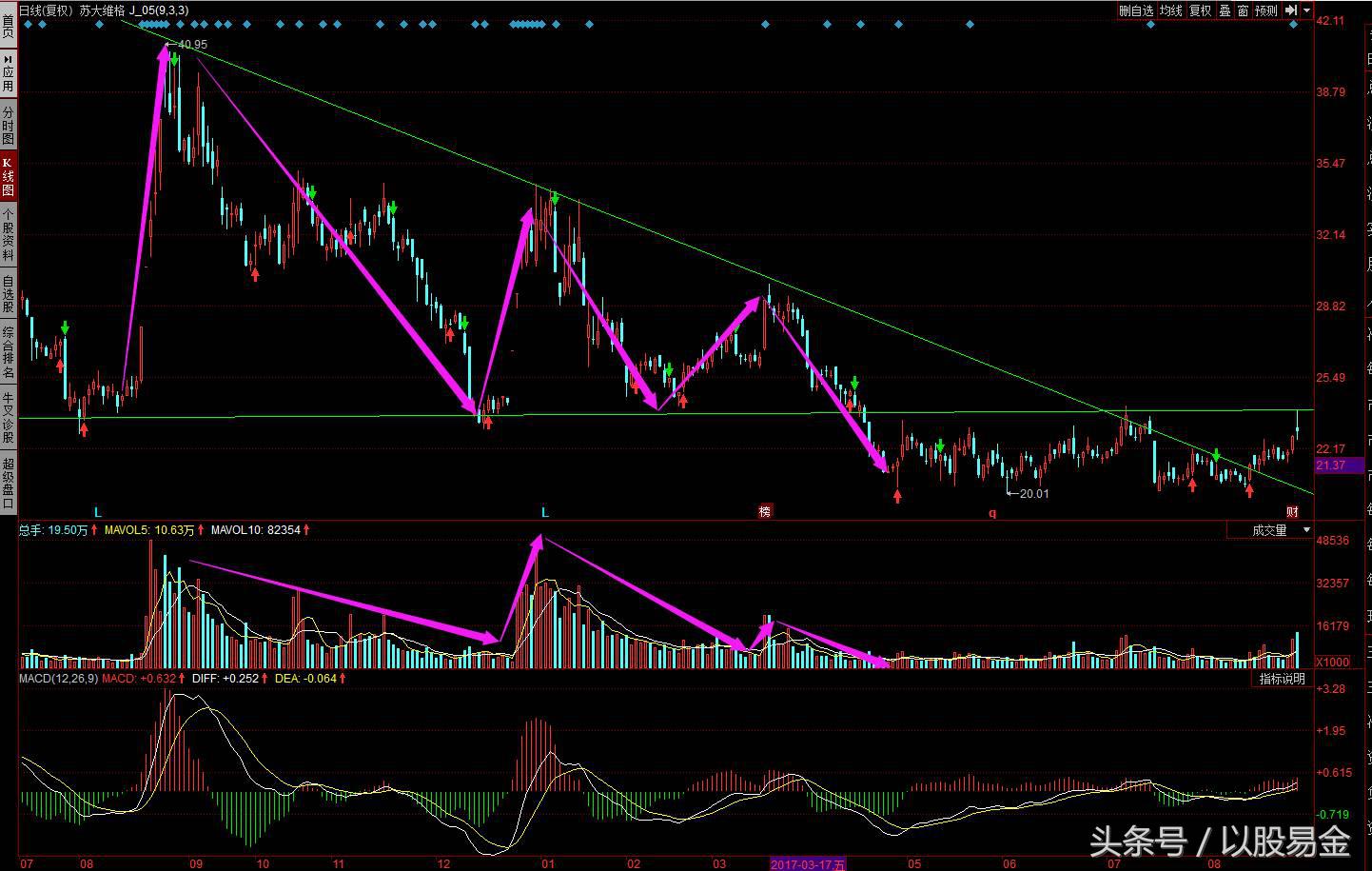Toggle the 均线 moving average display
Screen dimensions: 1372x871
(1170, 10)
